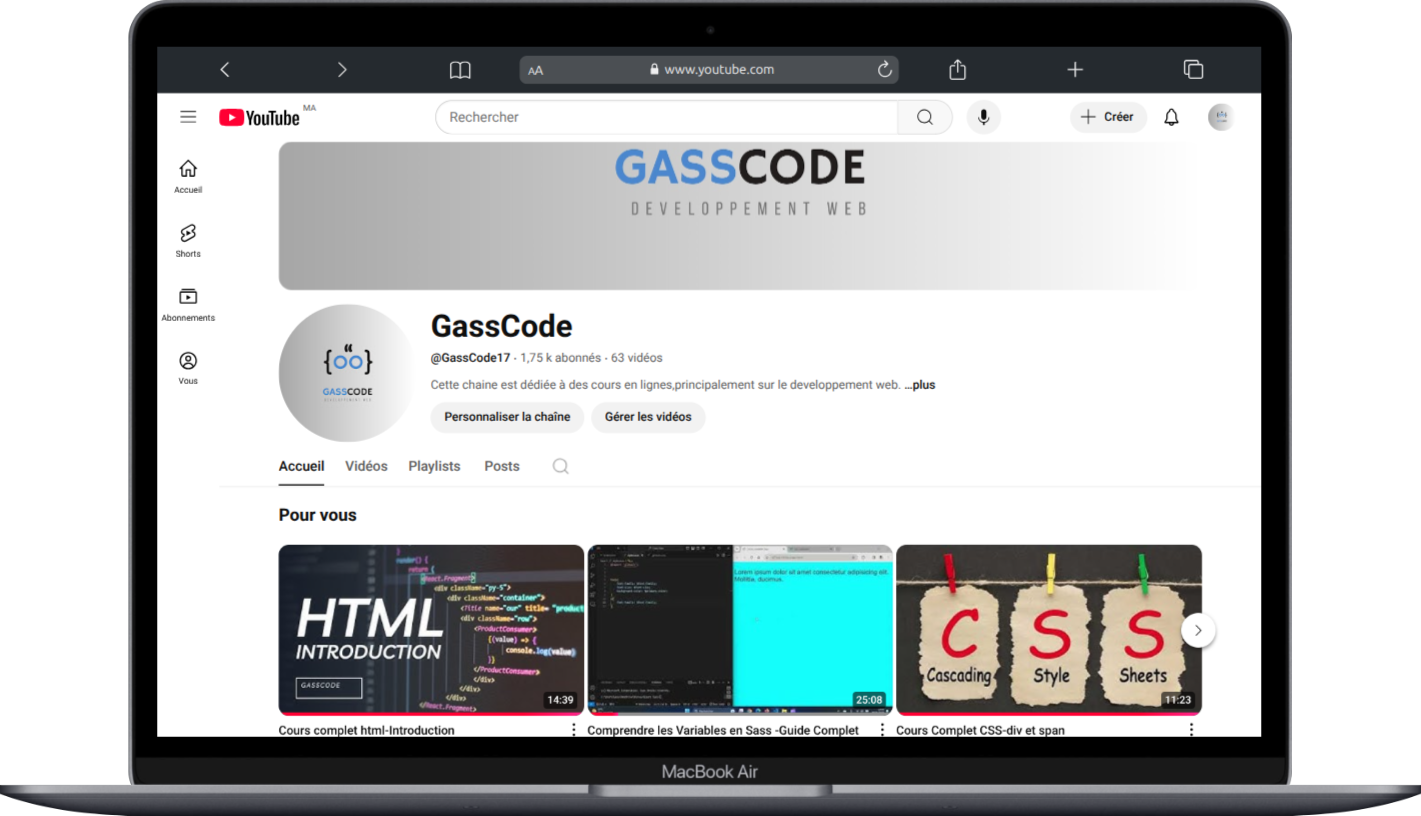Open Vous in the sidebar
The image size is (1421, 816).
(x=188, y=368)
